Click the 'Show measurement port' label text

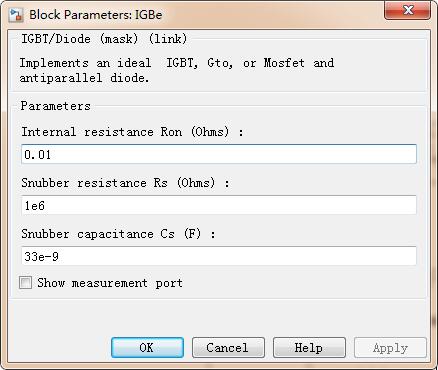(110, 283)
